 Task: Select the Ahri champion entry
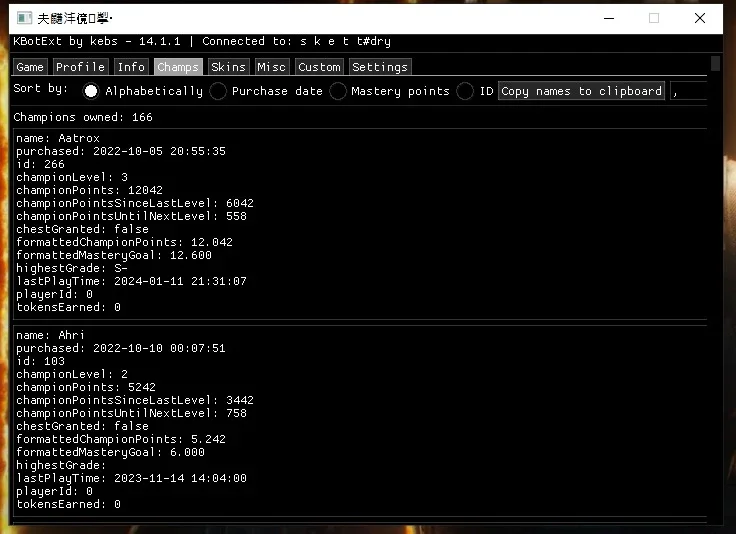coord(360,421)
